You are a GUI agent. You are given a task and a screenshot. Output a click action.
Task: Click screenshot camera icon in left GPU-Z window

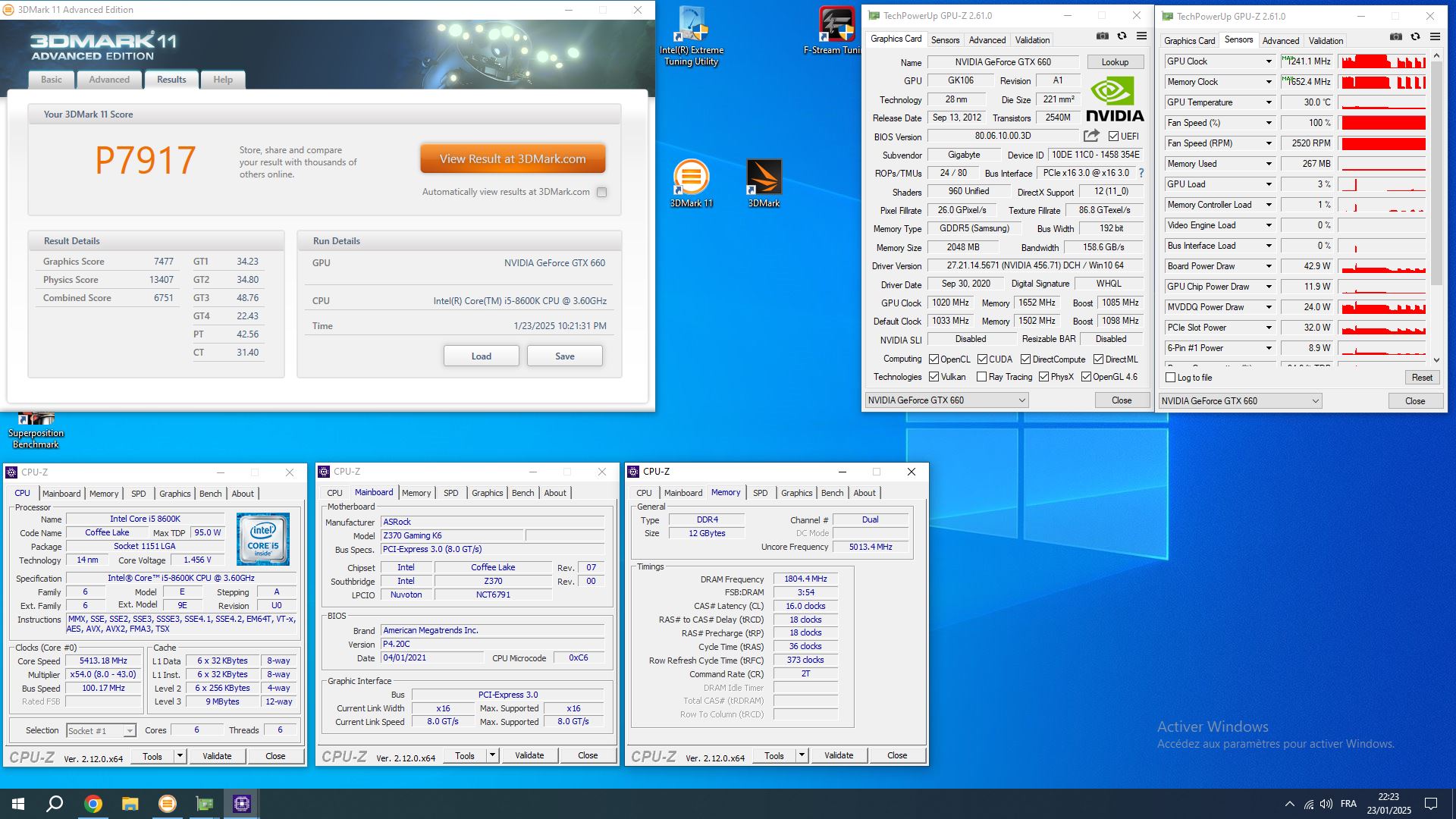pyautogui.click(x=1103, y=36)
